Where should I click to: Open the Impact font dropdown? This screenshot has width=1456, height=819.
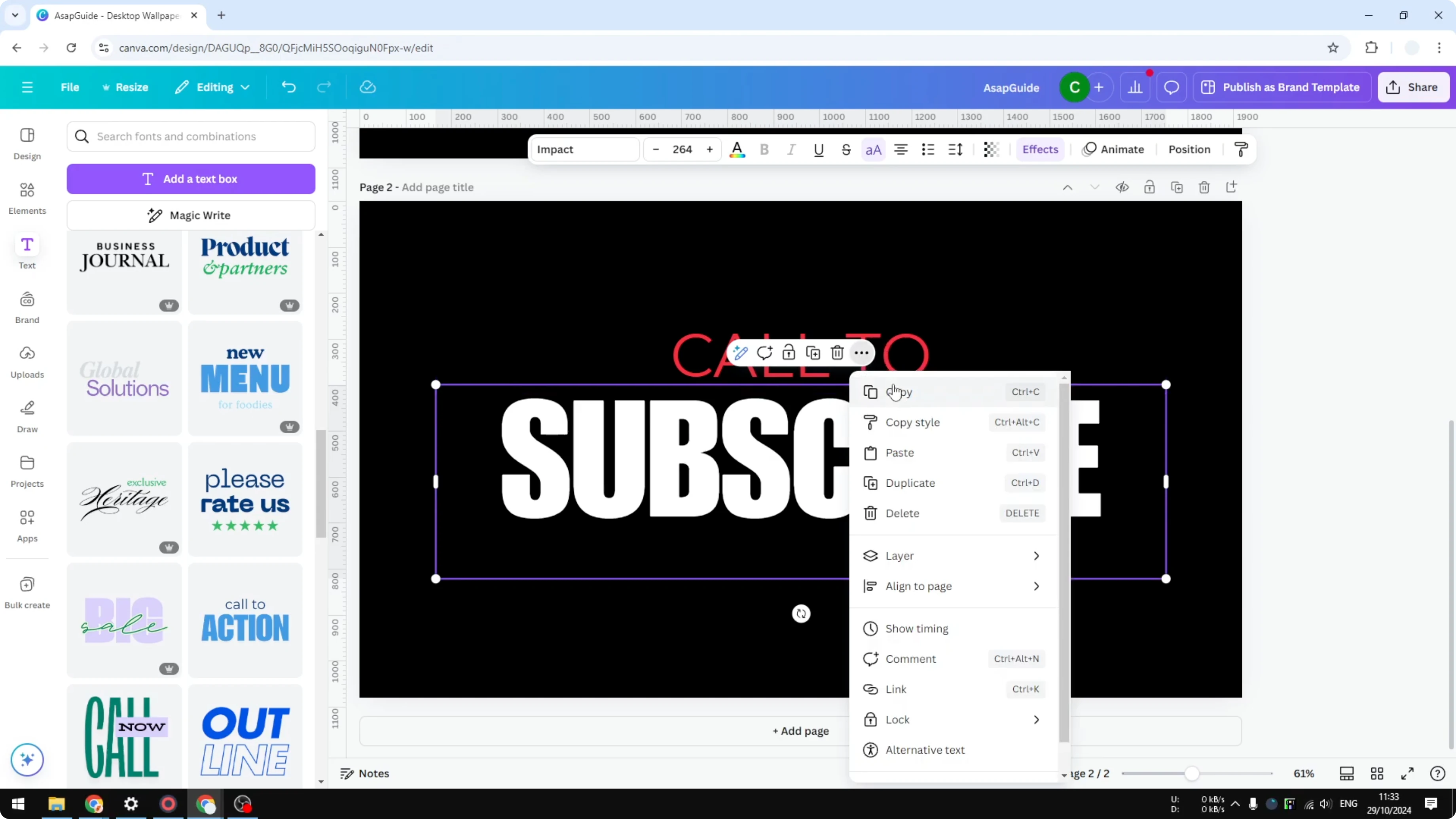585,149
